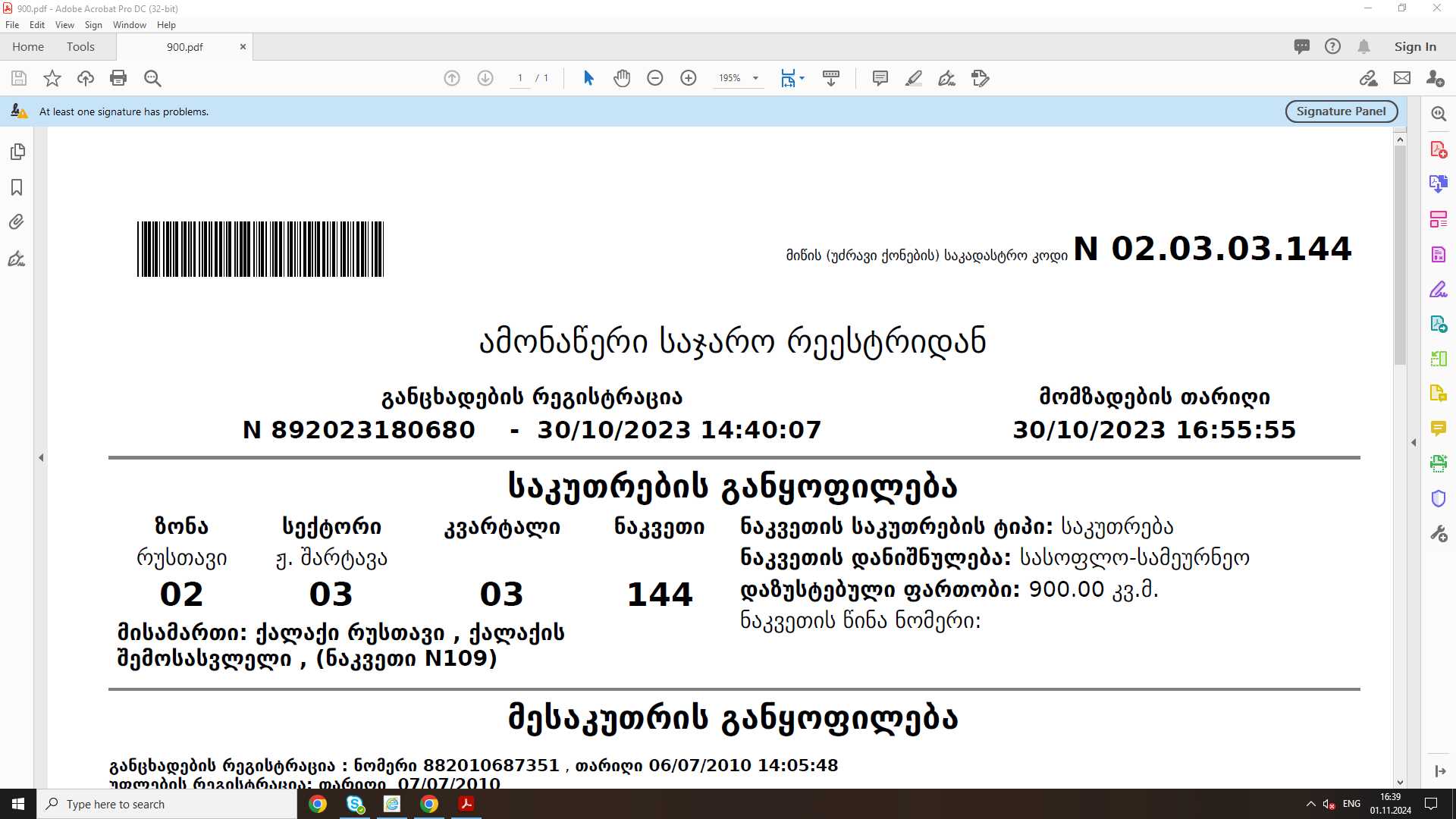Image resolution: width=1456 pixels, height=819 pixels.
Task: Expand the fit page options dropdown
Action: coord(802,78)
